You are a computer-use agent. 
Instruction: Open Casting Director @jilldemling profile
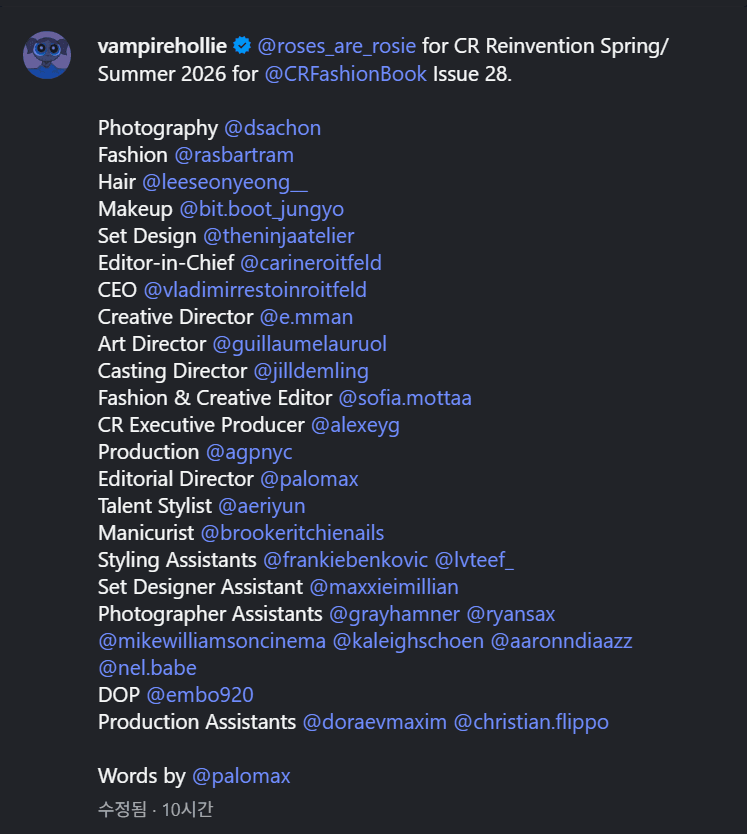311,371
